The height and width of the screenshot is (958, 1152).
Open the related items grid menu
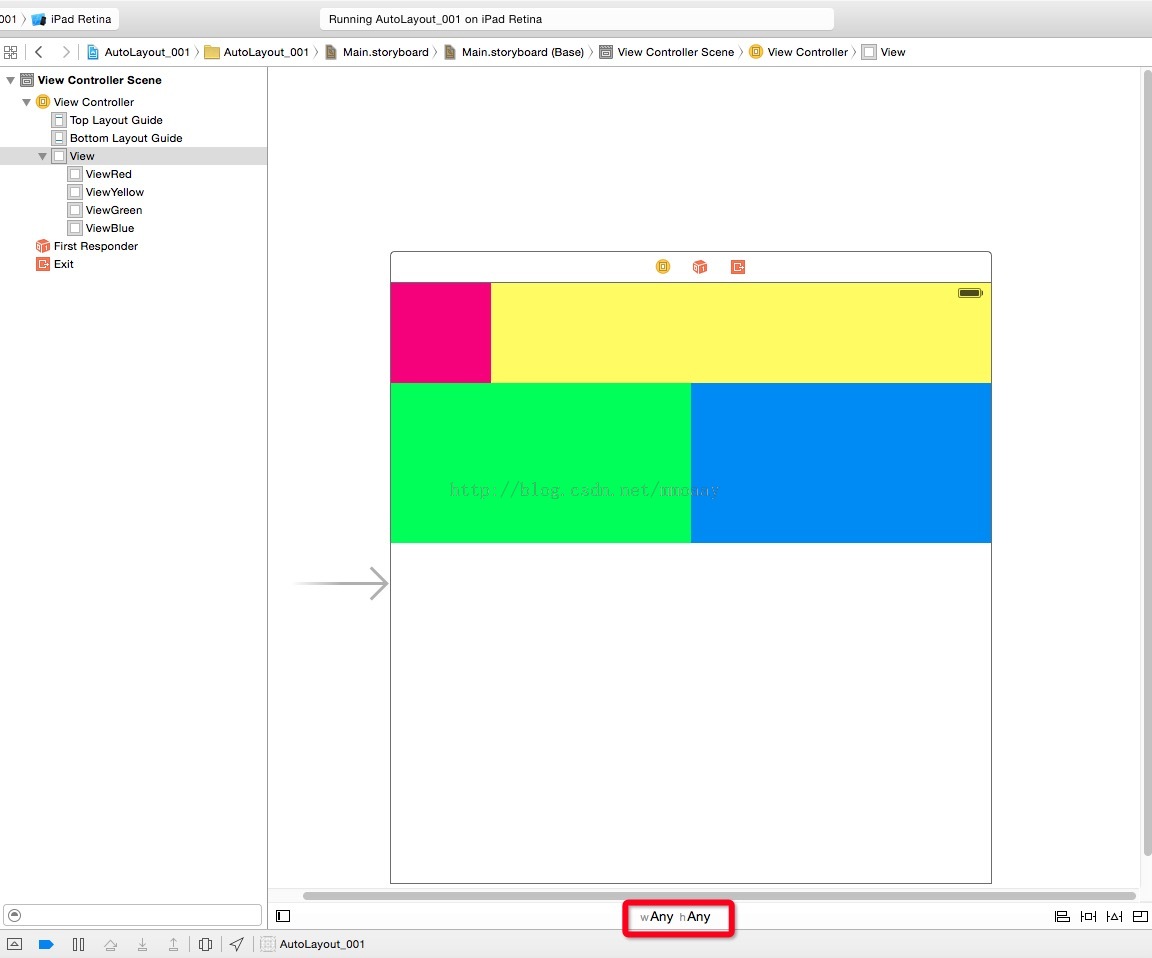(x=10, y=52)
